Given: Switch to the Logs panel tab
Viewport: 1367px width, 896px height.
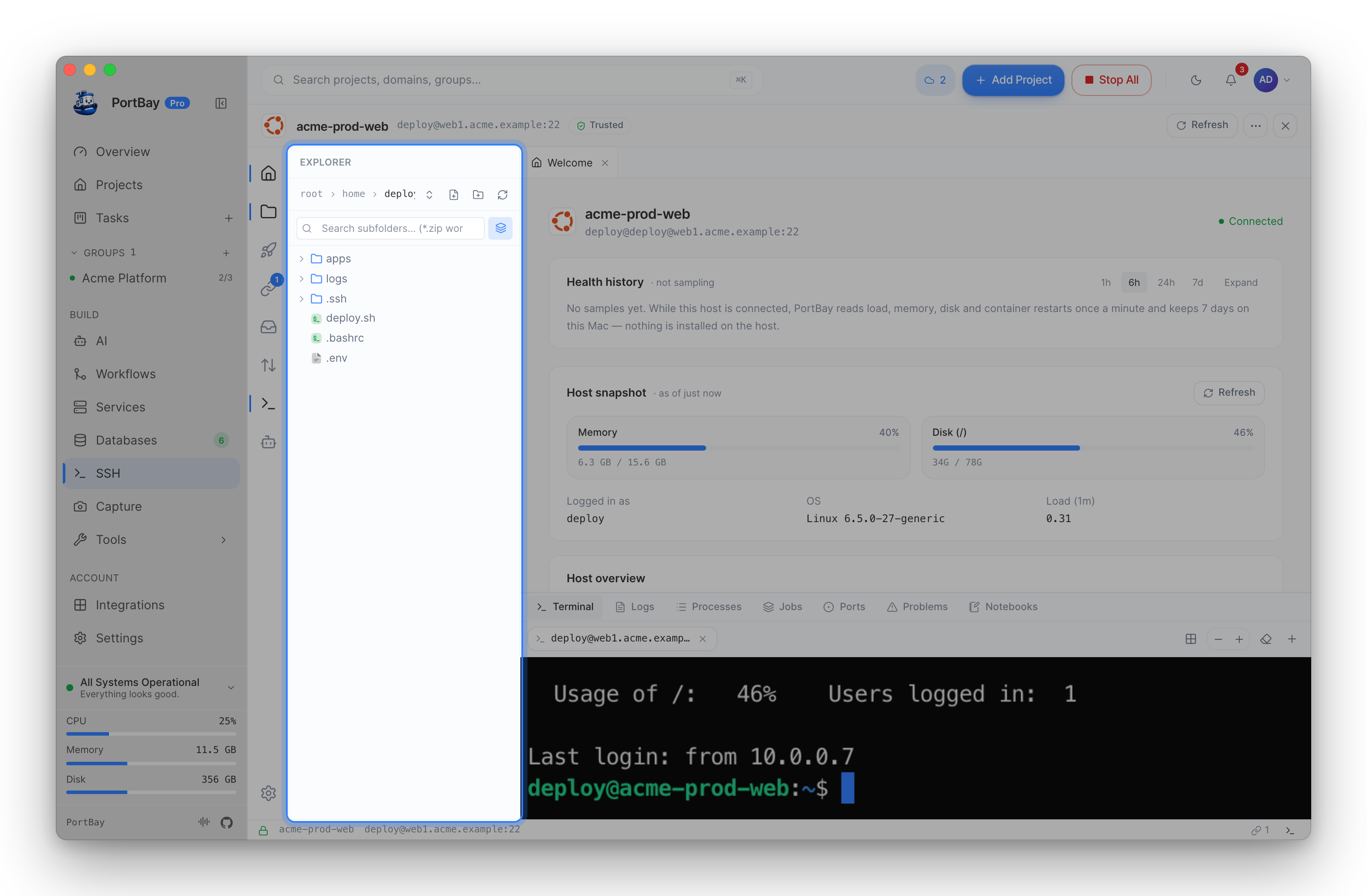Looking at the screenshot, I should [635, 607].
